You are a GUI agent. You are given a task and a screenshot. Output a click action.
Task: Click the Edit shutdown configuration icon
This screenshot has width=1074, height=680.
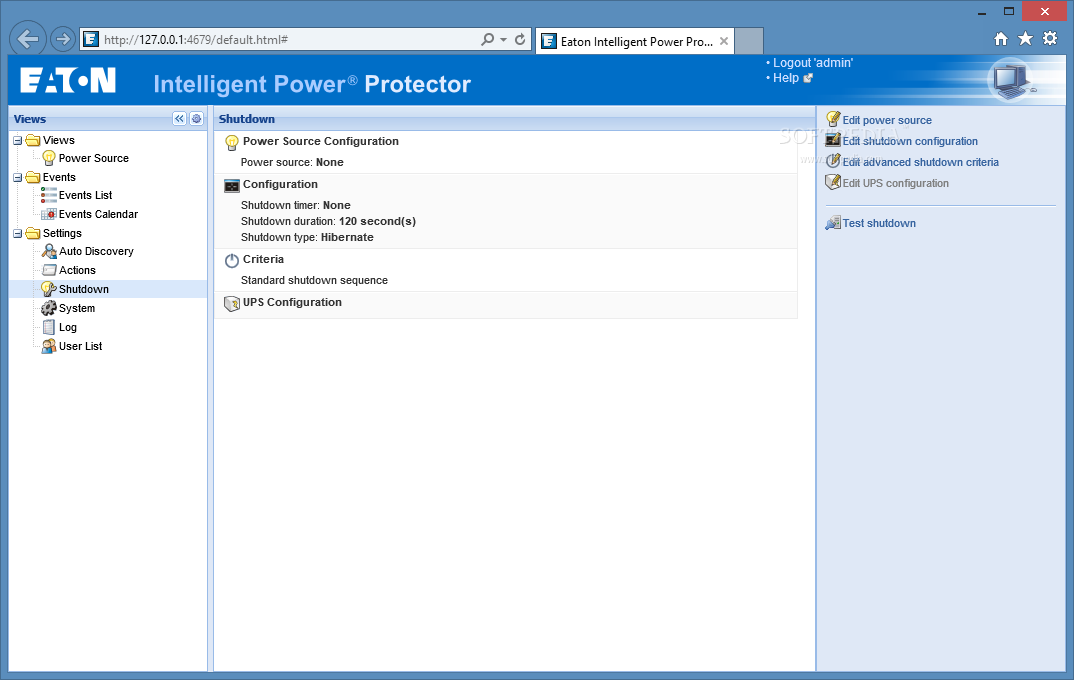pos(833,140)
